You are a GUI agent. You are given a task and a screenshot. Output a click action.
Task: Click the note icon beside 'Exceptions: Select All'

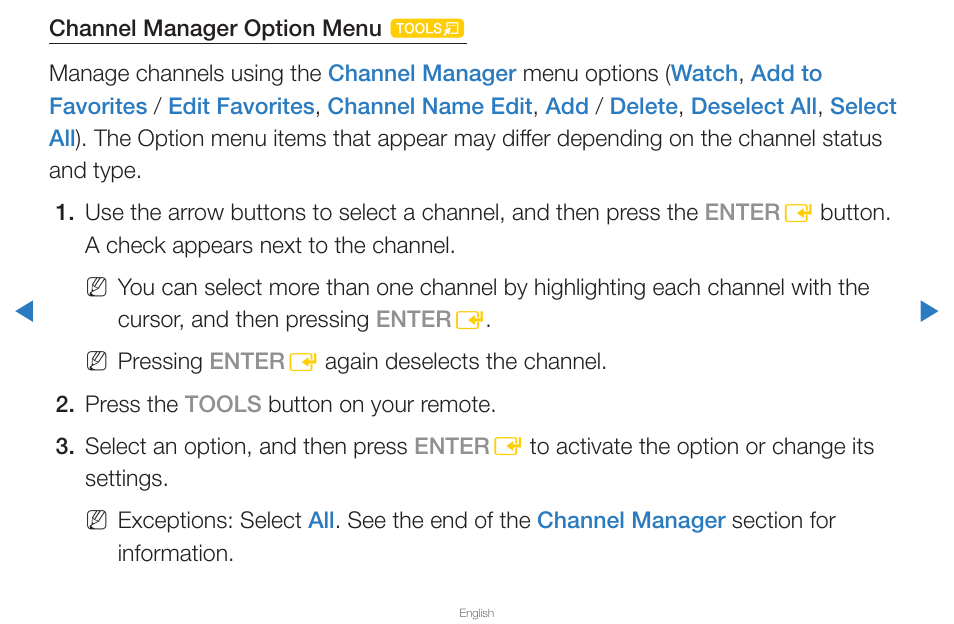click(97, 521)
